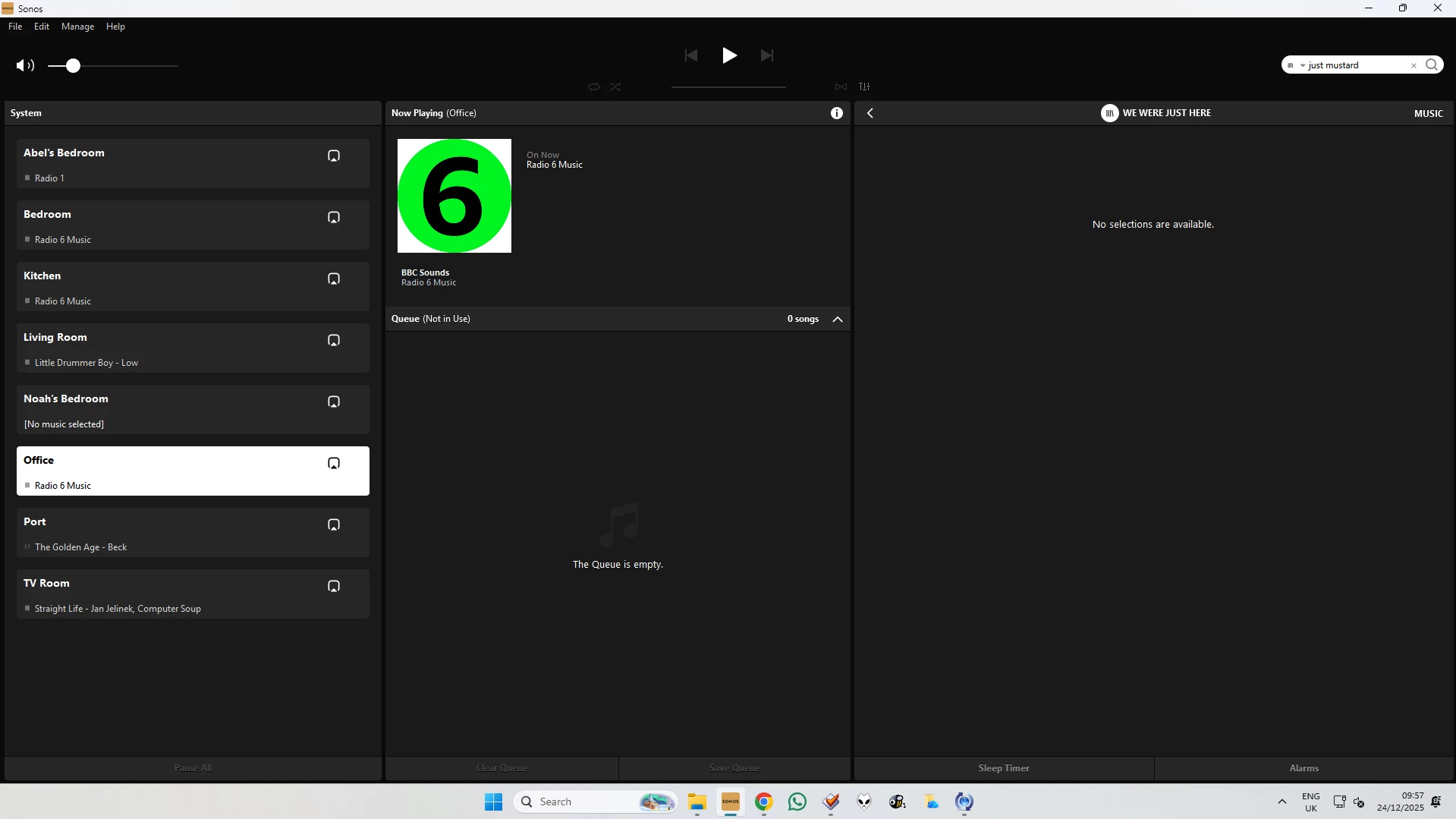Open the Edit menu
The width and height of the screenshot is (1456, 819).
(42, 27)
